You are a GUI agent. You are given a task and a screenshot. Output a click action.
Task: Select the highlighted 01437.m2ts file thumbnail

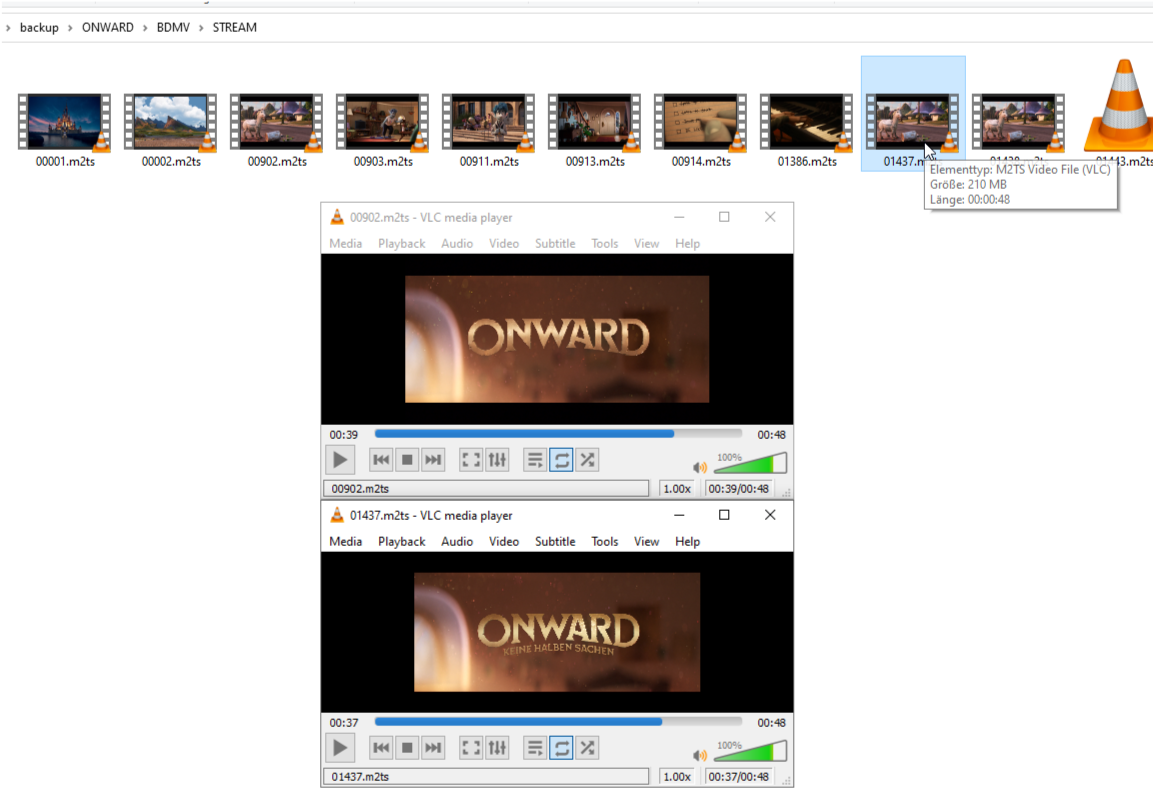point(913,122)
